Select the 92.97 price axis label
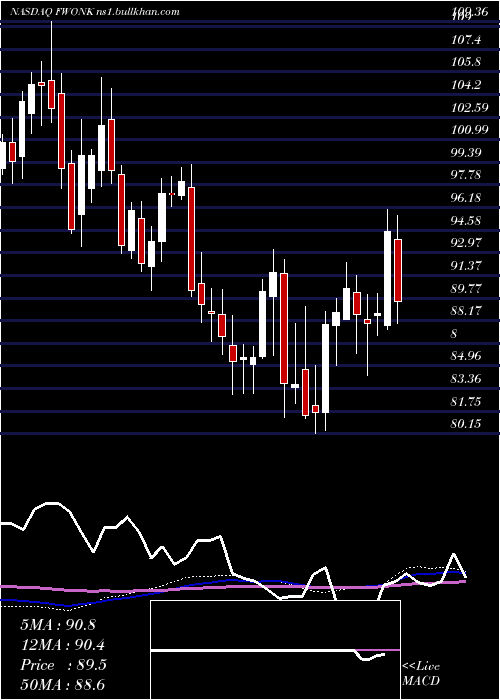Viewport: 500px width, 700px height. coord(467,243)
